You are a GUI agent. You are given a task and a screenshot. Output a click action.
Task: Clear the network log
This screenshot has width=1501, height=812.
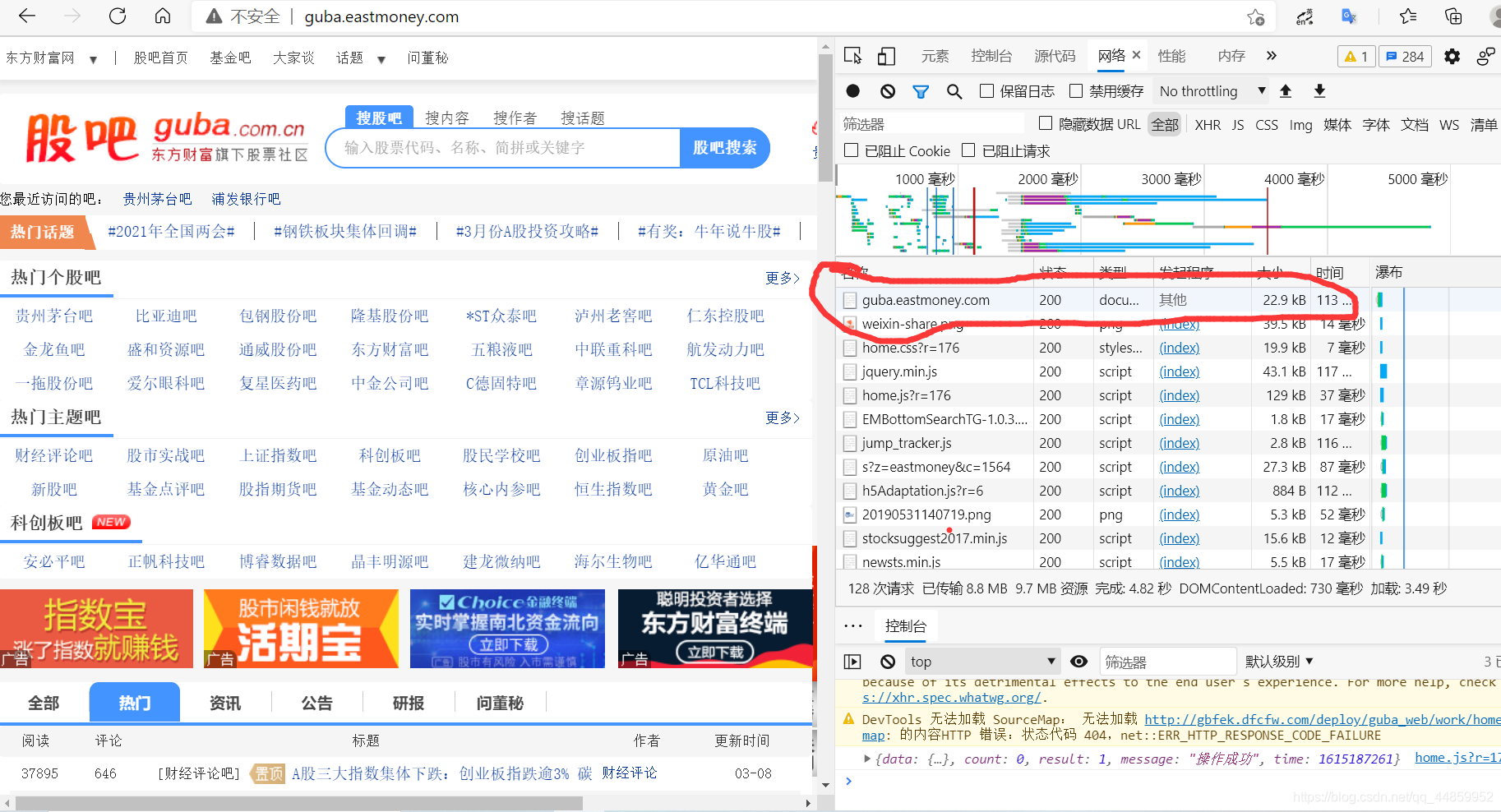888,91
